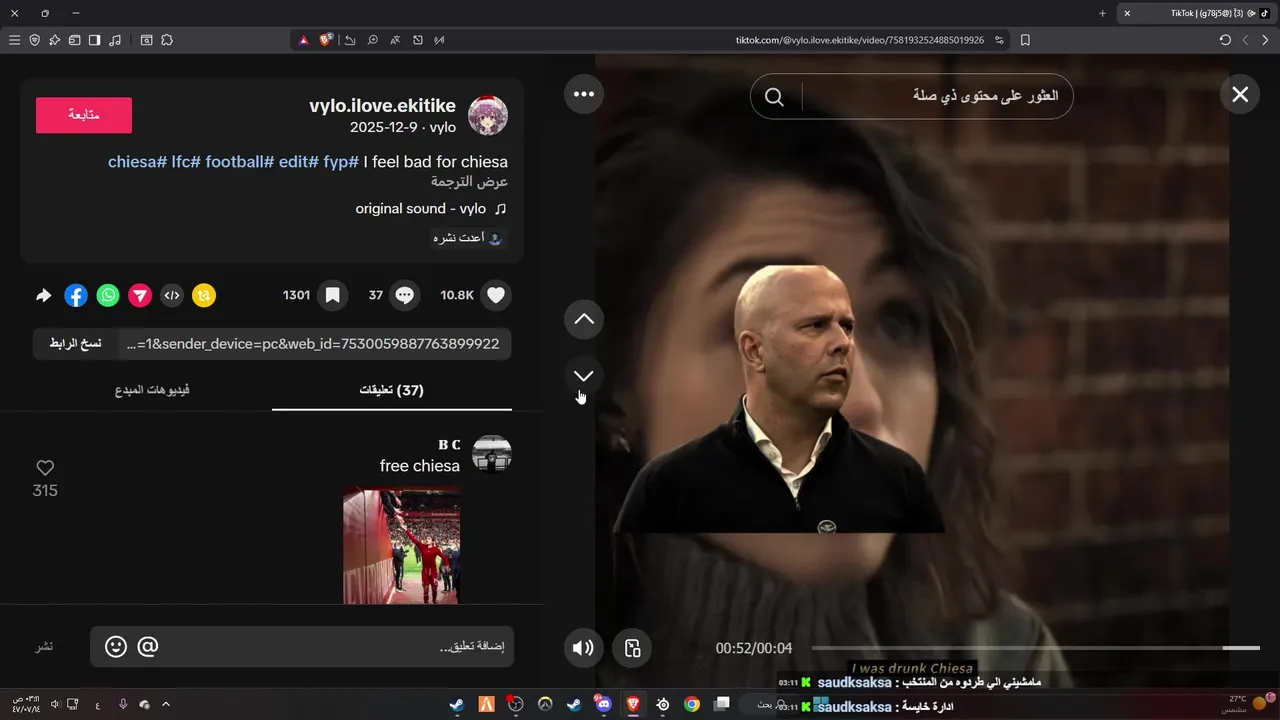Open Google Chrome from taskbar

[691, 704]
